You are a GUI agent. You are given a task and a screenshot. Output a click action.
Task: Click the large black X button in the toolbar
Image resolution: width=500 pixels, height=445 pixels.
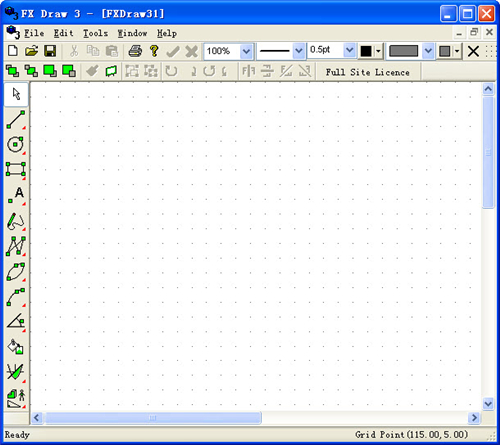(473, 52)
